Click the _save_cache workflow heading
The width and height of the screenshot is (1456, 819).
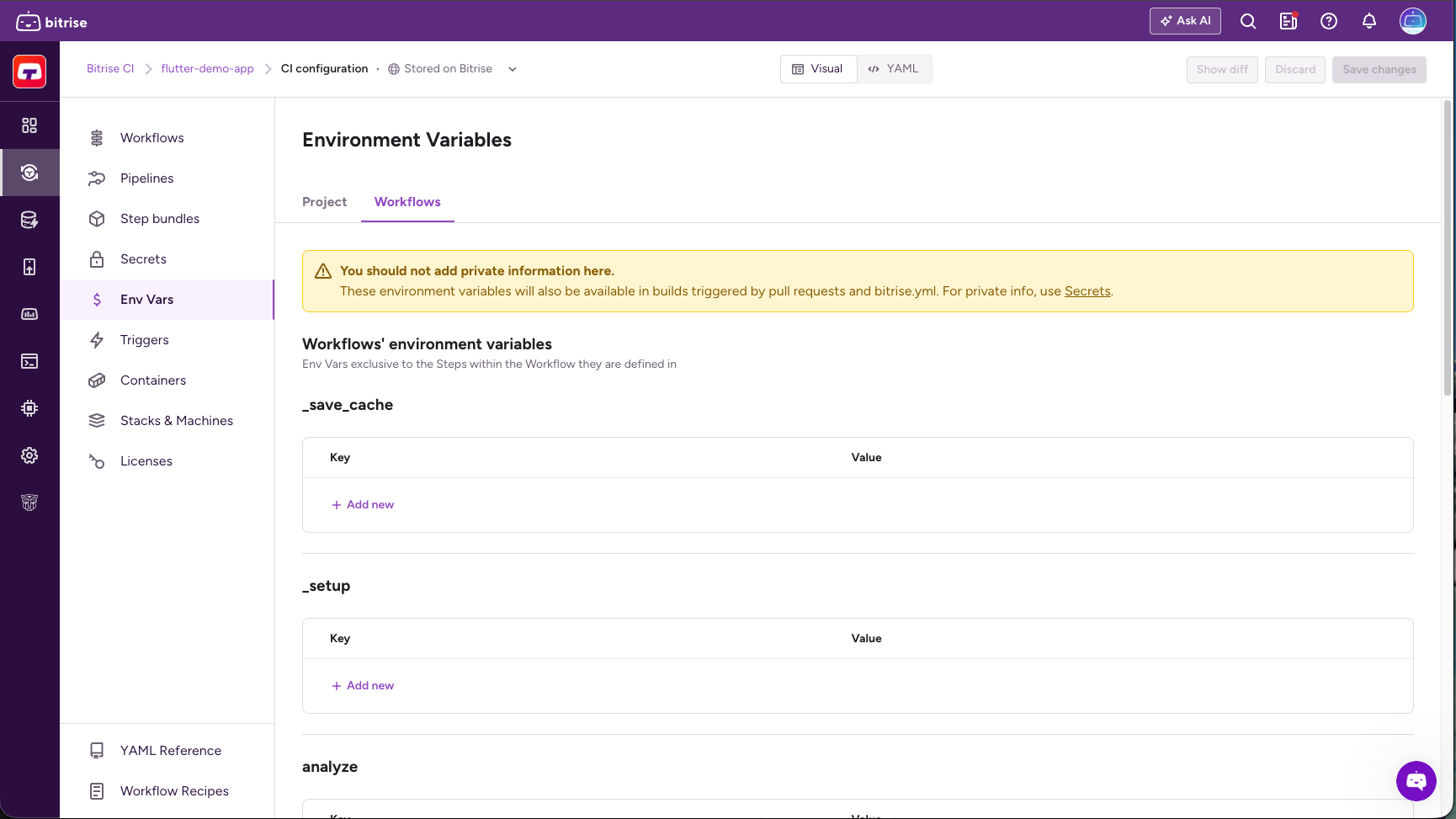click(348, 405)
